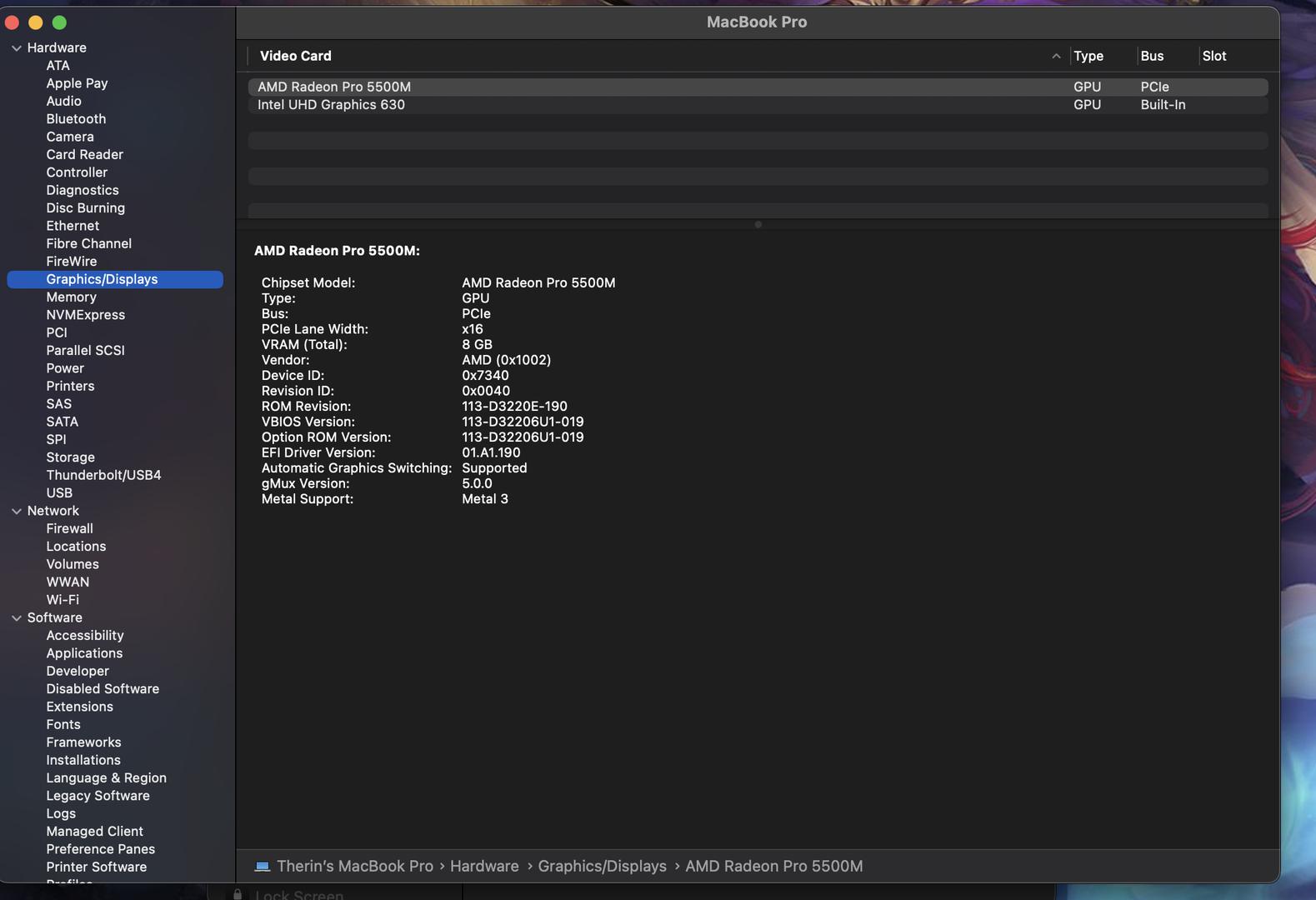Click AMD Radeon Pro 5500M in path bar
Viewport: 1316px width, 900px height.
point(773,866)
